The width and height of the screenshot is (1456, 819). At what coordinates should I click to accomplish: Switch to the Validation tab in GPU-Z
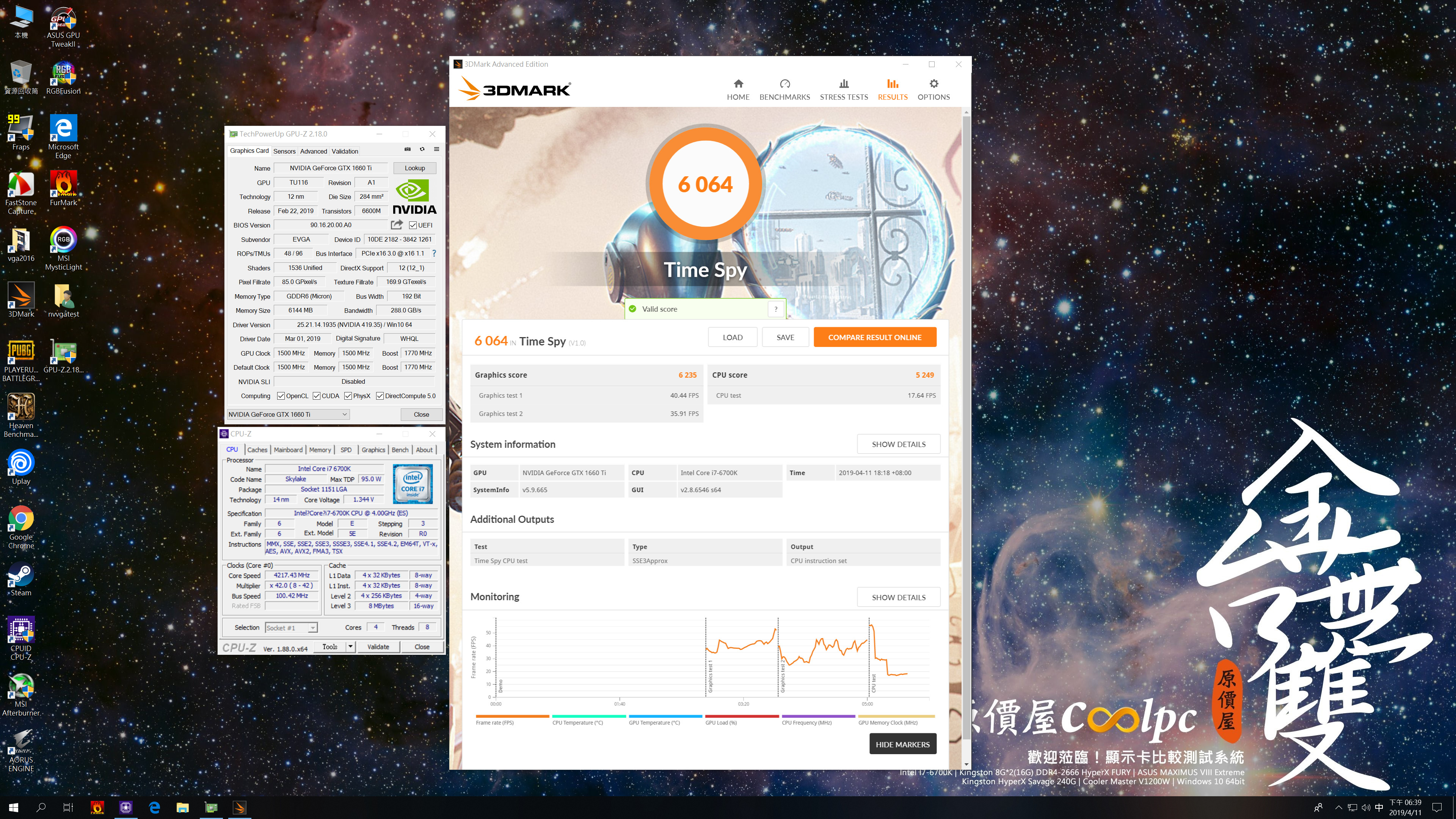(x=345, y=151)
